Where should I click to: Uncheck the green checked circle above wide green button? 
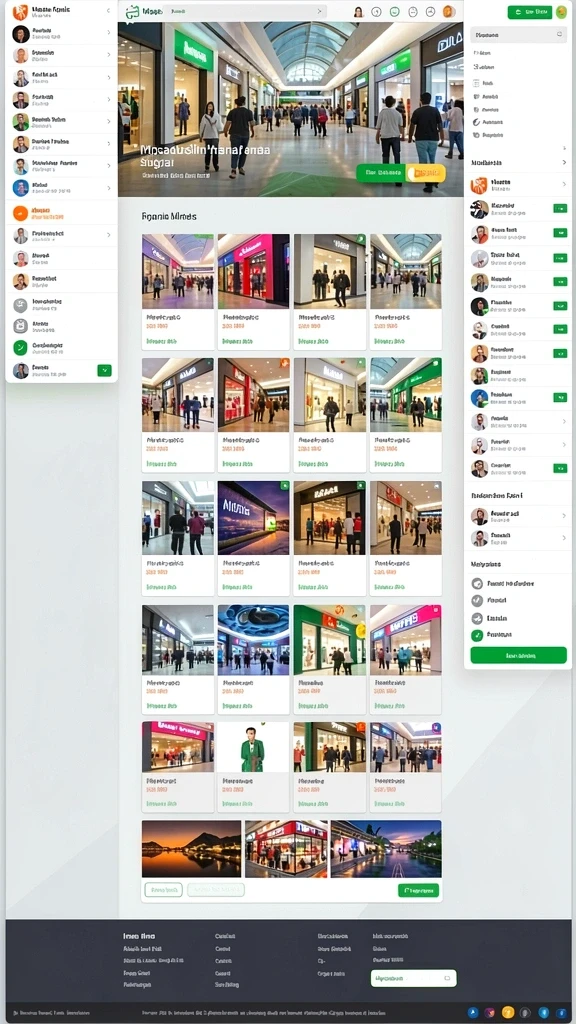click(x=477, y=635)
